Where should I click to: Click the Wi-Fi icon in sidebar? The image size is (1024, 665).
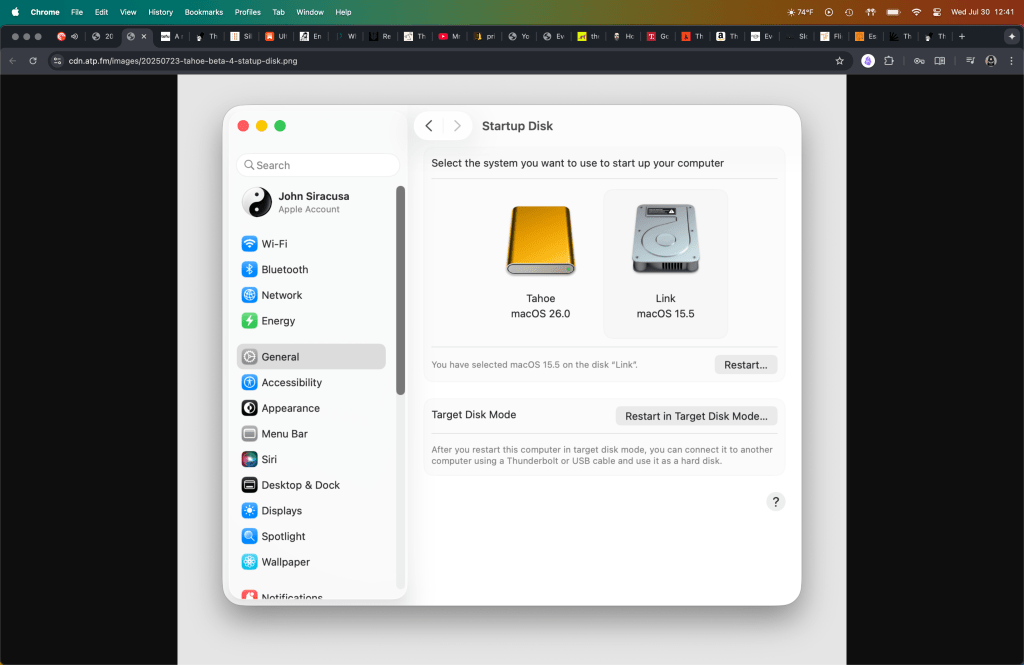pyautogui.click(x=249, y=244)
